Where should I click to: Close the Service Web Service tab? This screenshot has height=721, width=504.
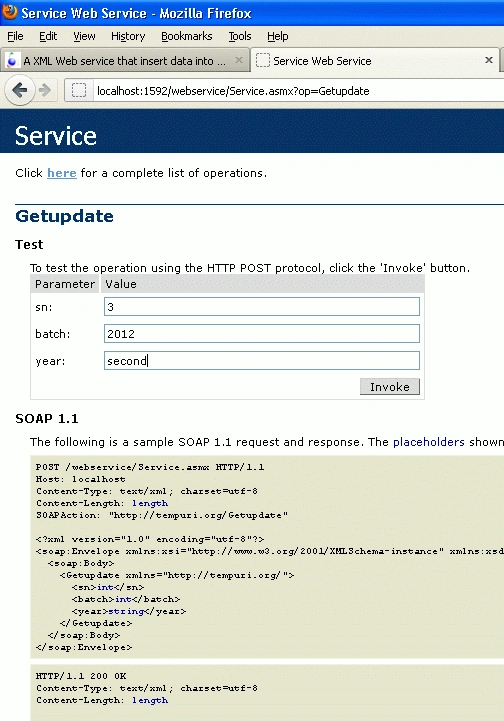489,60
